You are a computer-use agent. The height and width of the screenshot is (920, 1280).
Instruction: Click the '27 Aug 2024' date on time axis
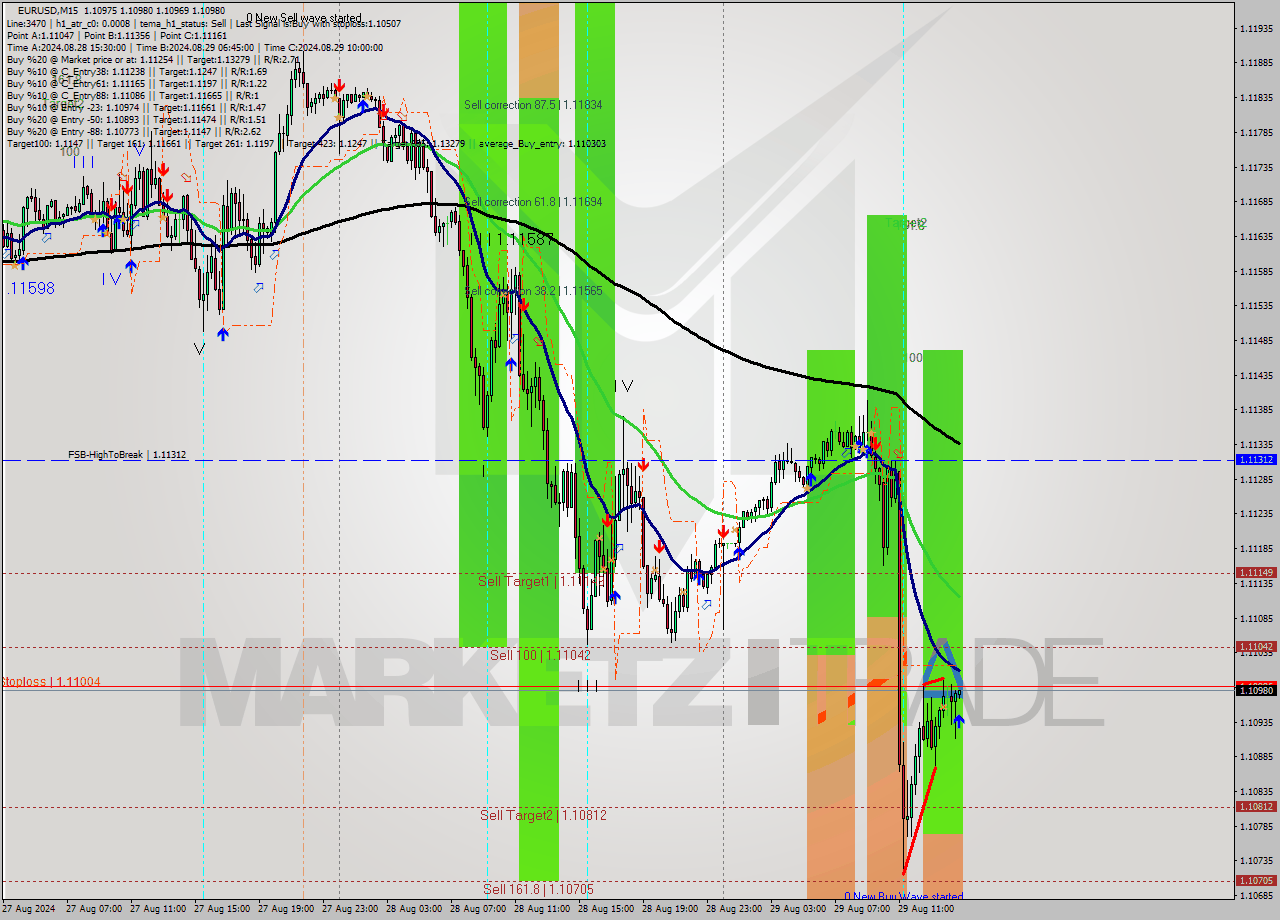pyautogui.click(x=29, y=909)
